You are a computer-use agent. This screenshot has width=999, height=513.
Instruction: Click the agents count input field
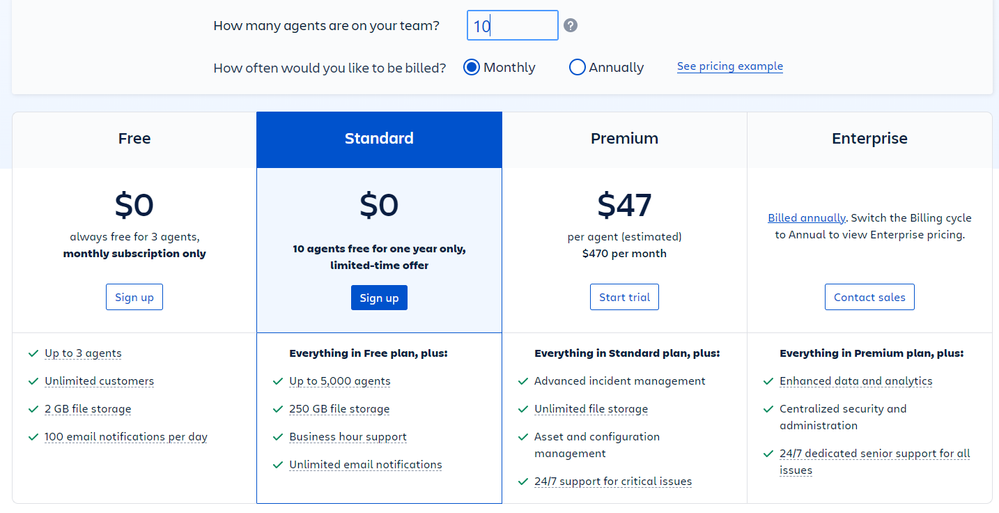[x=512, y=26]
